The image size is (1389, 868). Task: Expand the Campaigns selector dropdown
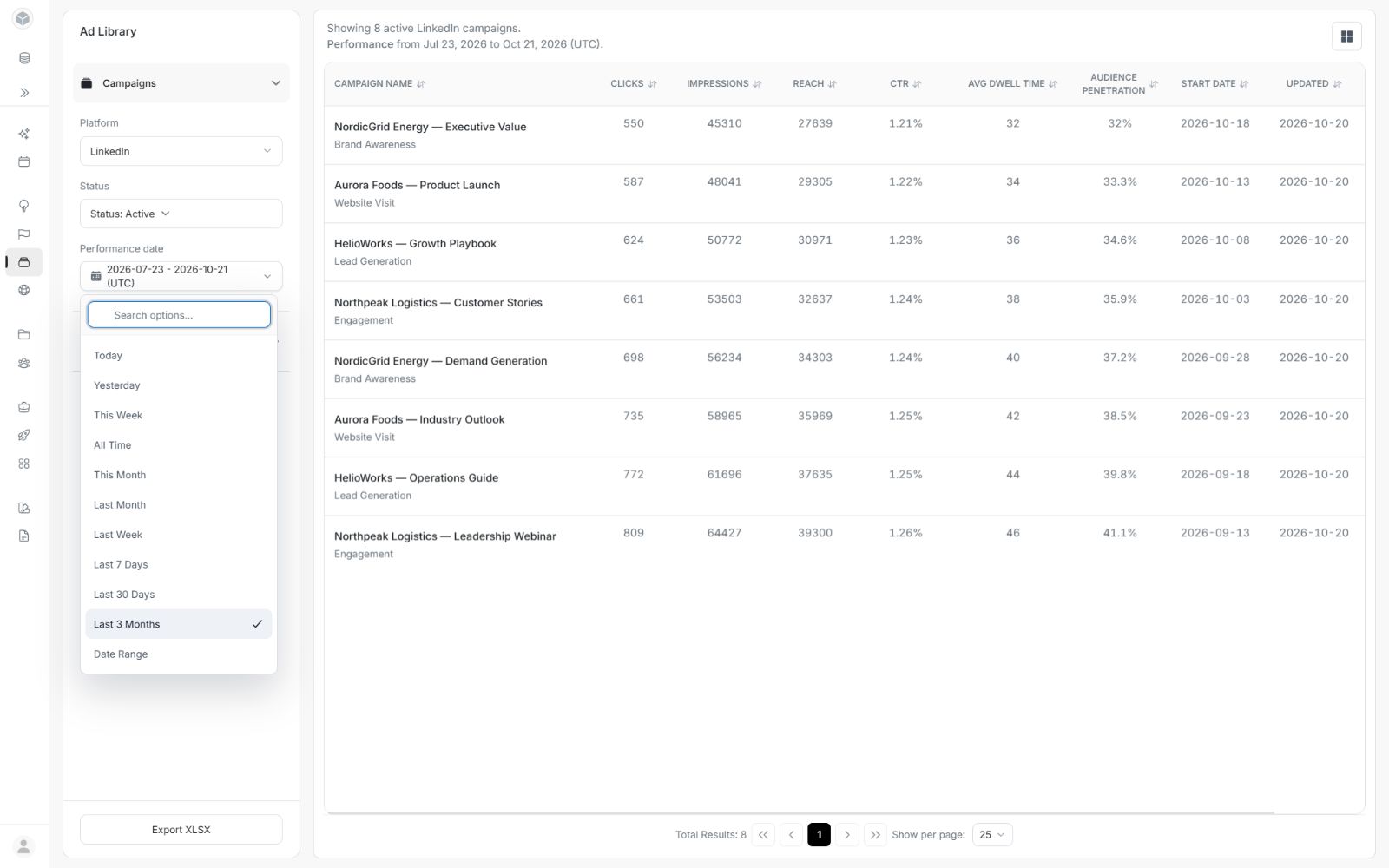(x=181, y=83)
